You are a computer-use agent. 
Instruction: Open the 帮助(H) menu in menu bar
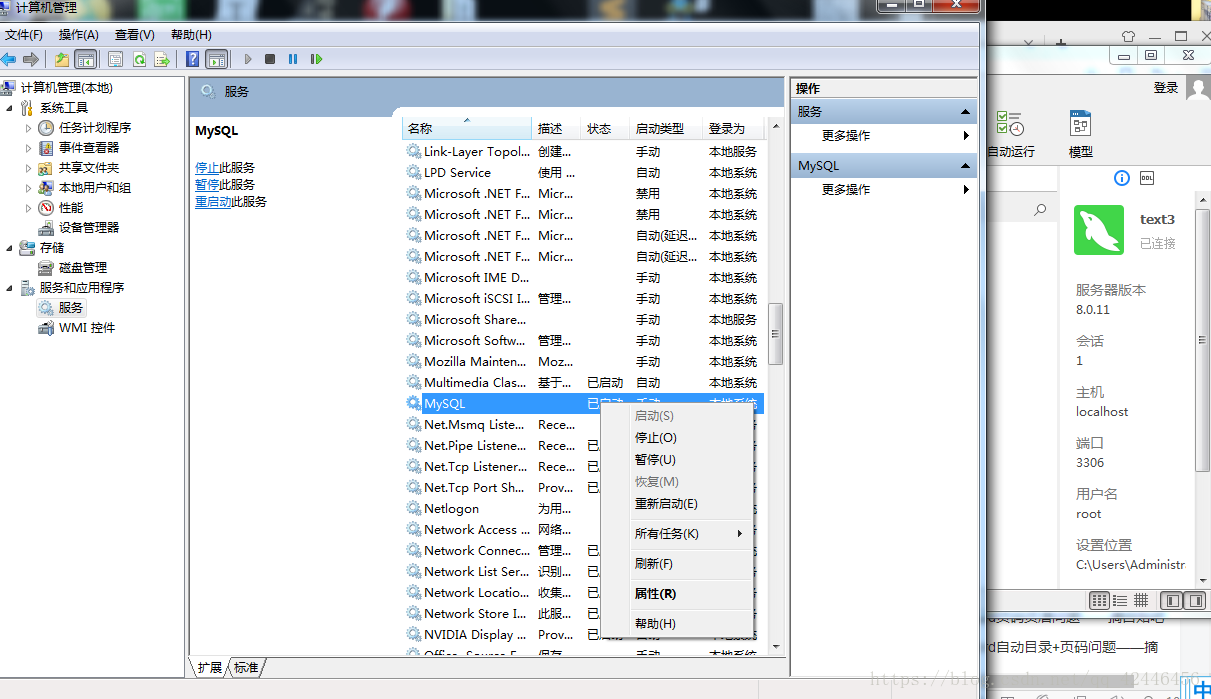(191, 35)
